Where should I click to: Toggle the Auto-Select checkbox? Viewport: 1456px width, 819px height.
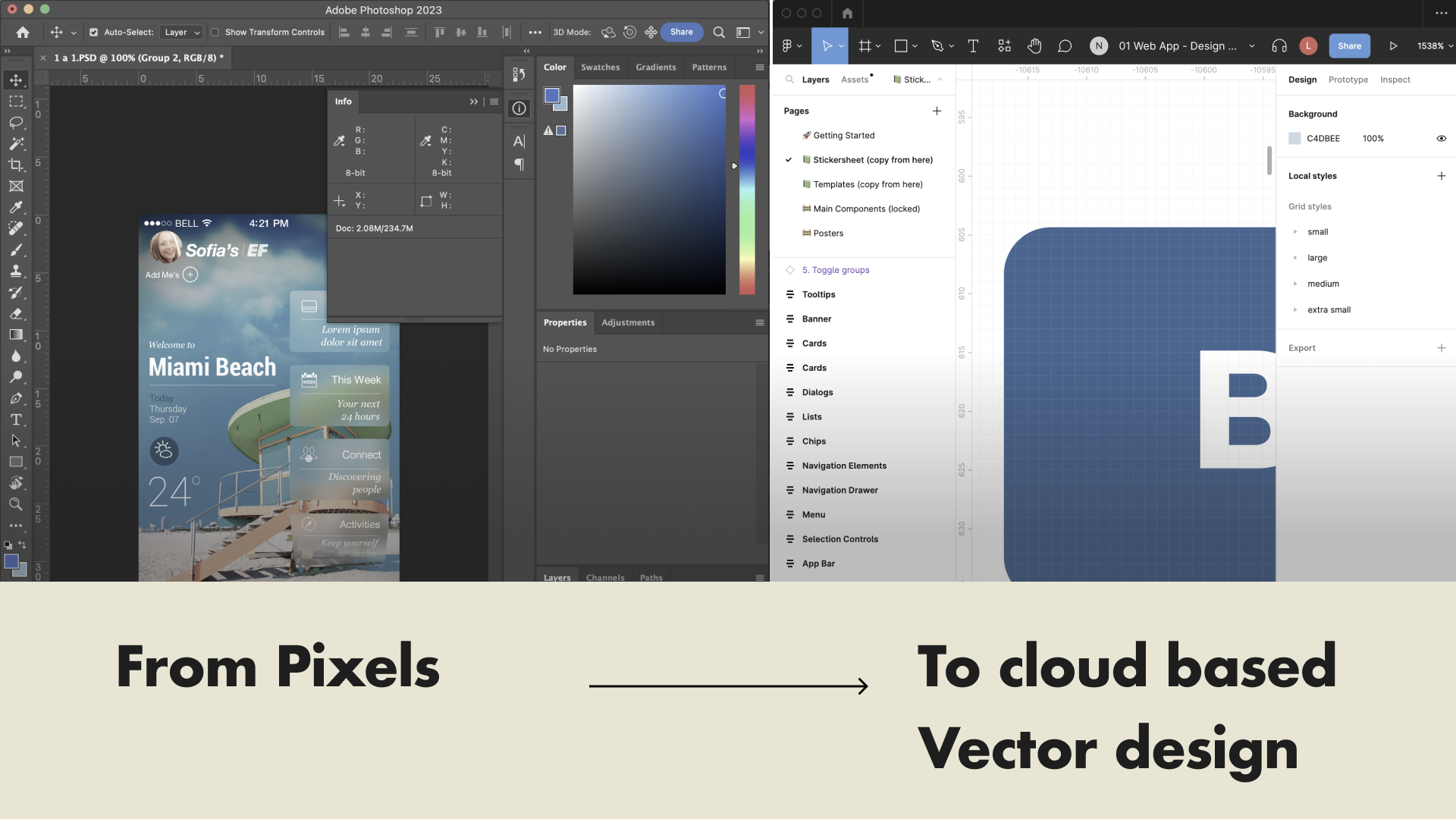tap(94, 32)
